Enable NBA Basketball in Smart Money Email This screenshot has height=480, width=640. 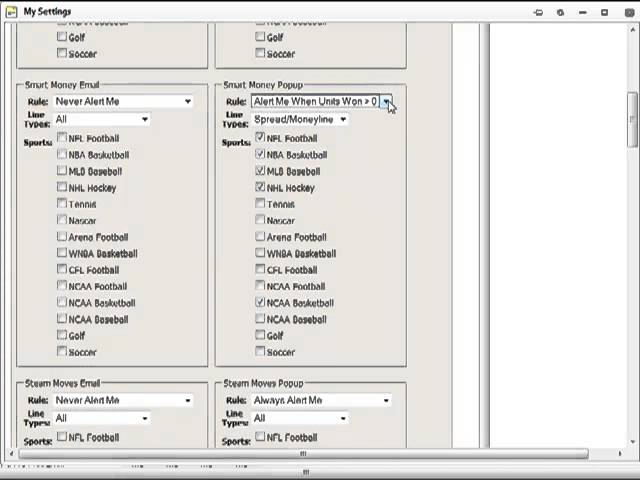(x=62, y=154)
